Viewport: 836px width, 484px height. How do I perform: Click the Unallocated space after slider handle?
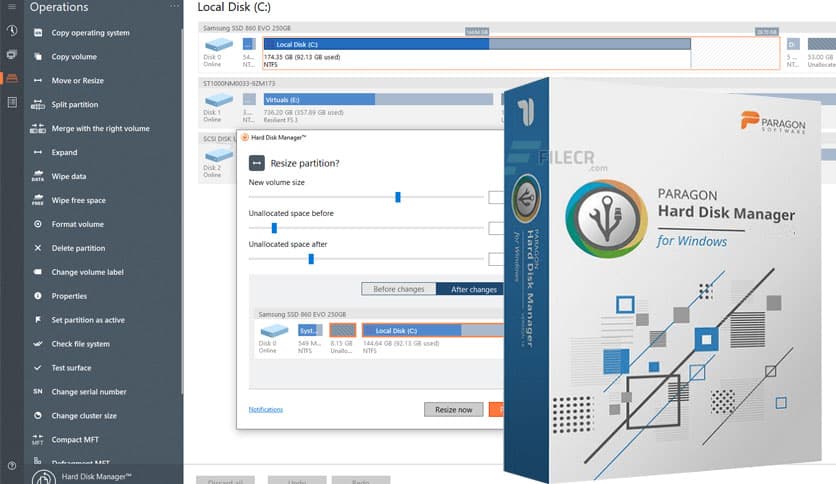click(311, 259)
